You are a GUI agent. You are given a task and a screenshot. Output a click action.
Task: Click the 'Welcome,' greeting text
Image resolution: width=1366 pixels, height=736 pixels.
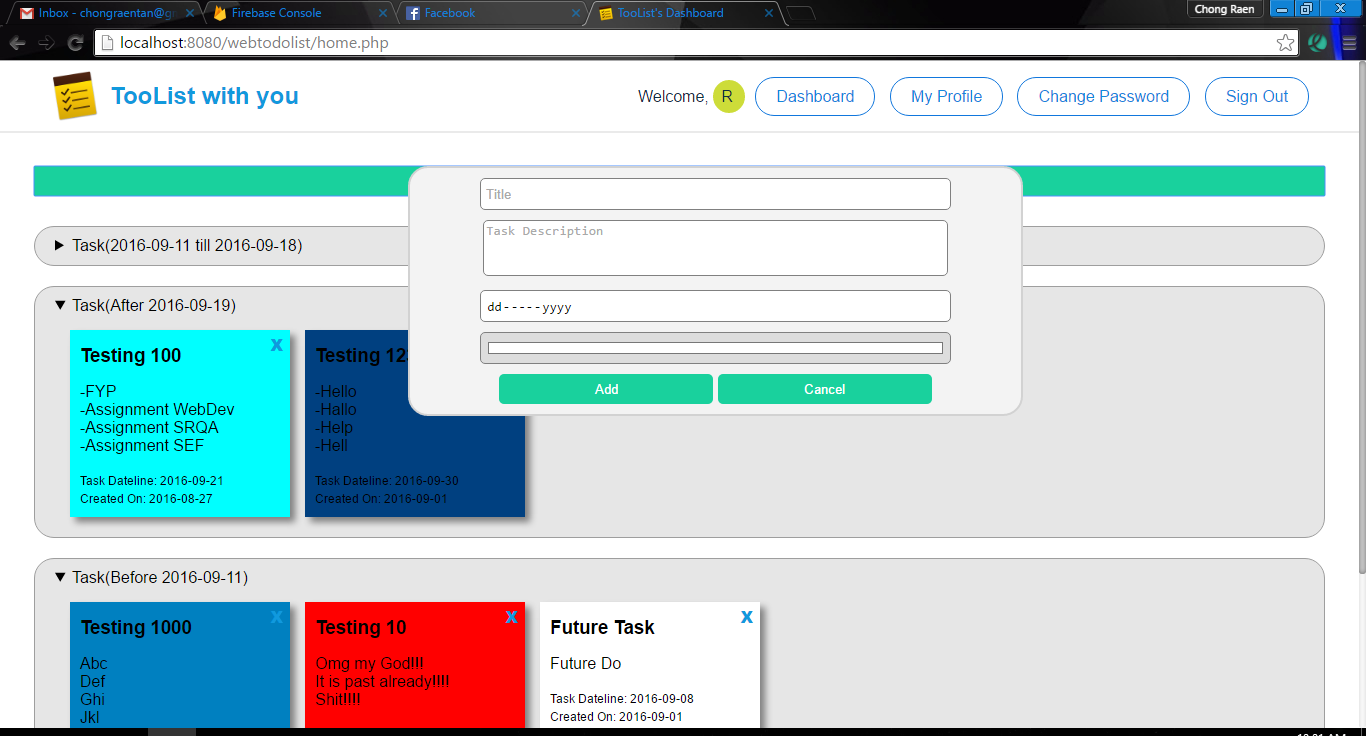(673, 97)
